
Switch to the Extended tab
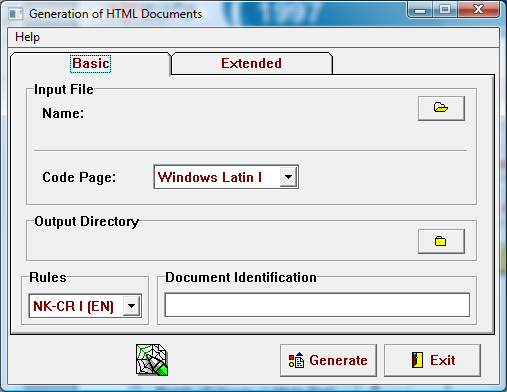[x=252, y=63]
